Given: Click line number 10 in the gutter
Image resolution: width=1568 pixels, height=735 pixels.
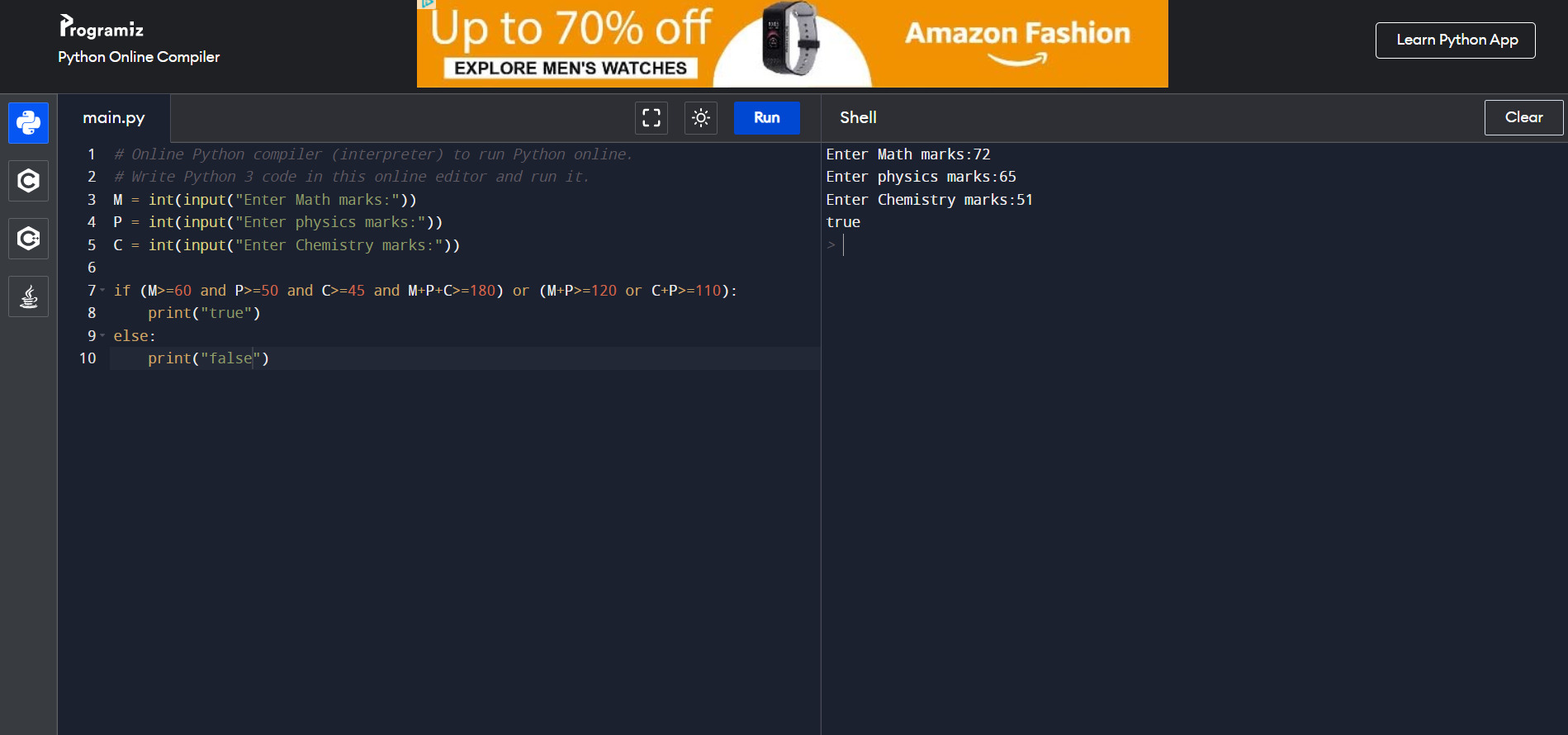Looking at the screenshot, I should [x=88, y=358].
